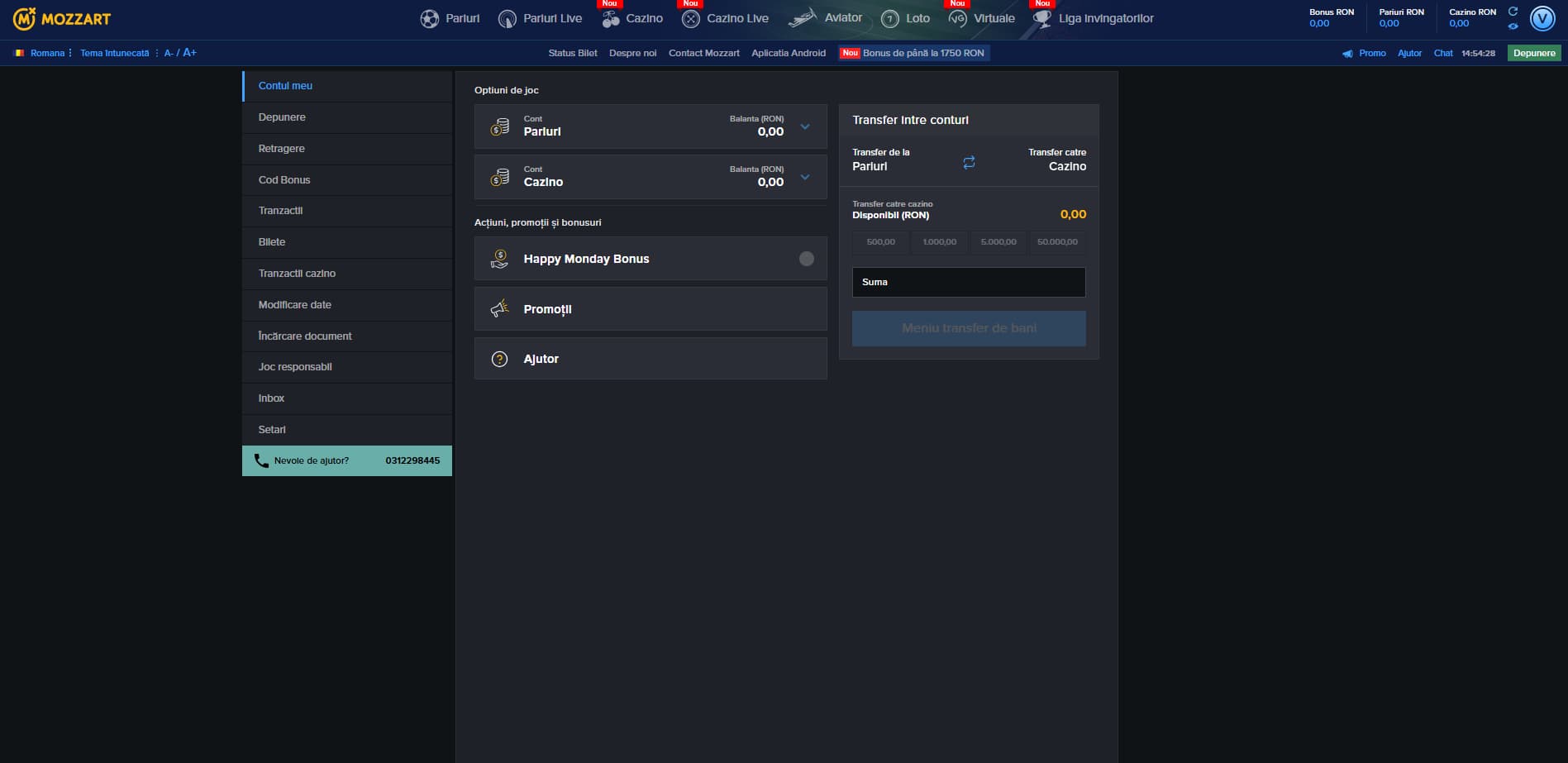Refresh balances with the reload icon
The height and width of the screenshot is (763, 1568).
tap(1513, 12)
